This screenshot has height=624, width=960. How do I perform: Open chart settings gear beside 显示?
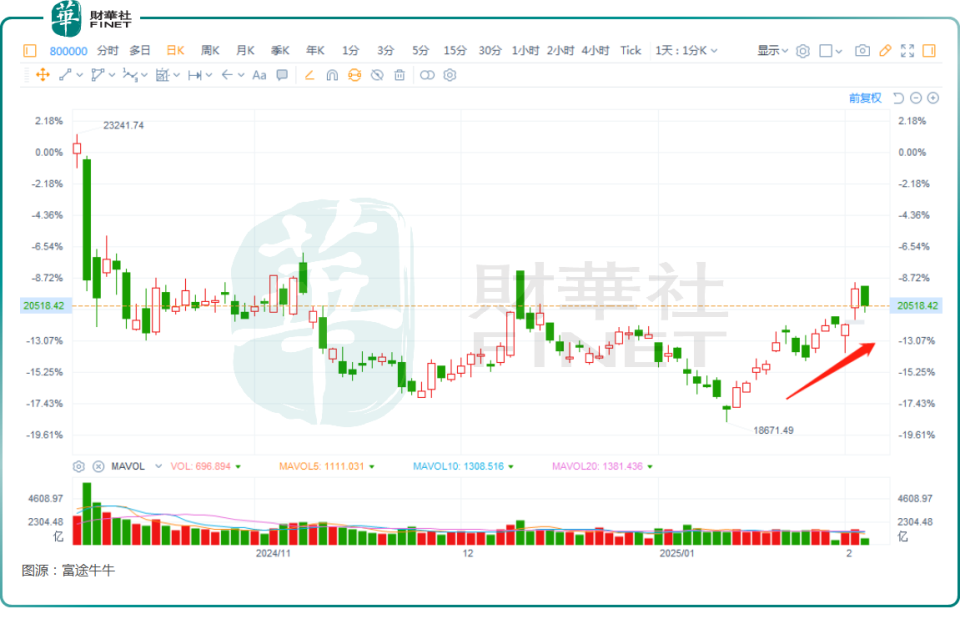pyautogui.click(x=803, y=51)
